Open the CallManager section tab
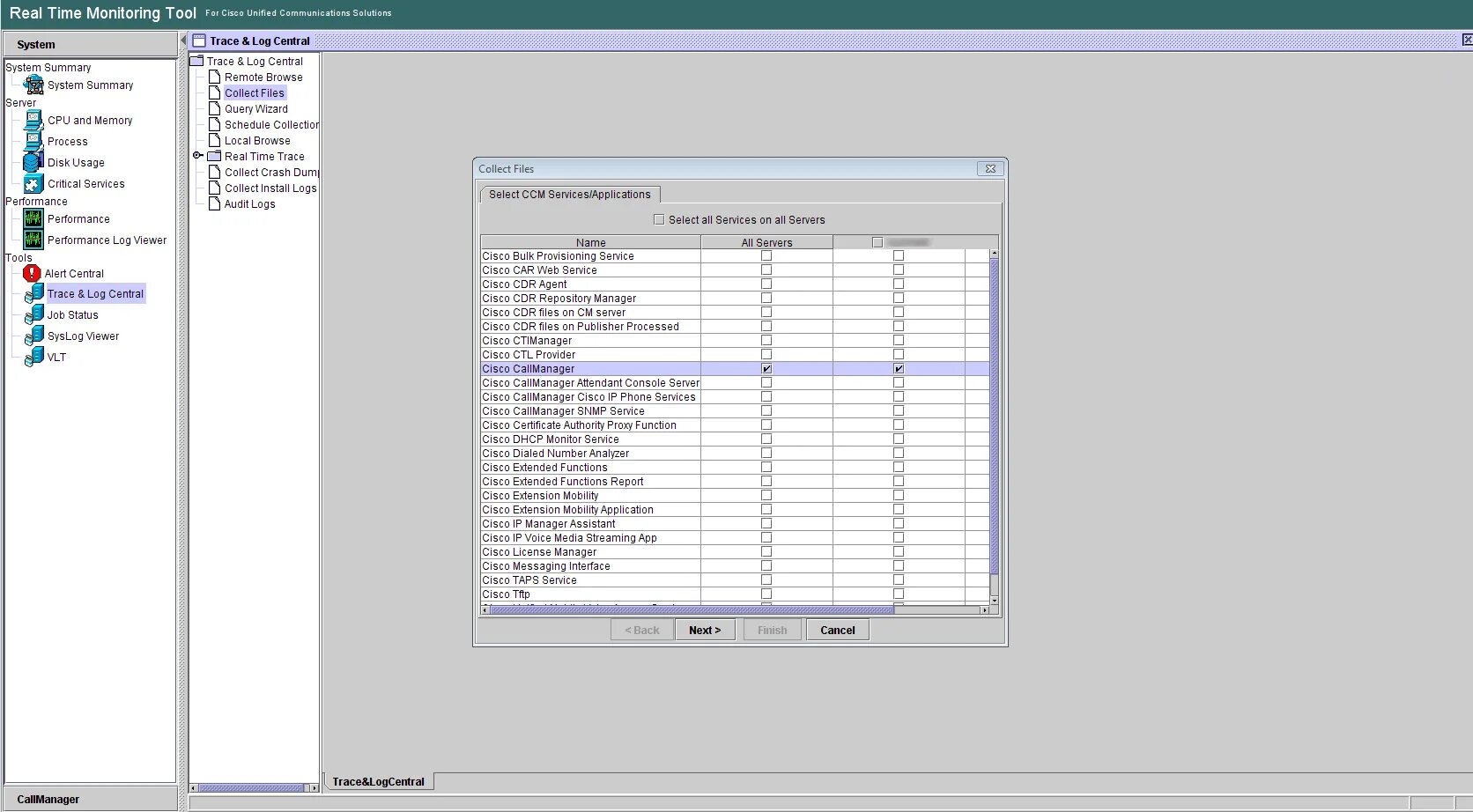Image resolution: width=1473 pixels, height=812 pixels. [x=91, y=799]
